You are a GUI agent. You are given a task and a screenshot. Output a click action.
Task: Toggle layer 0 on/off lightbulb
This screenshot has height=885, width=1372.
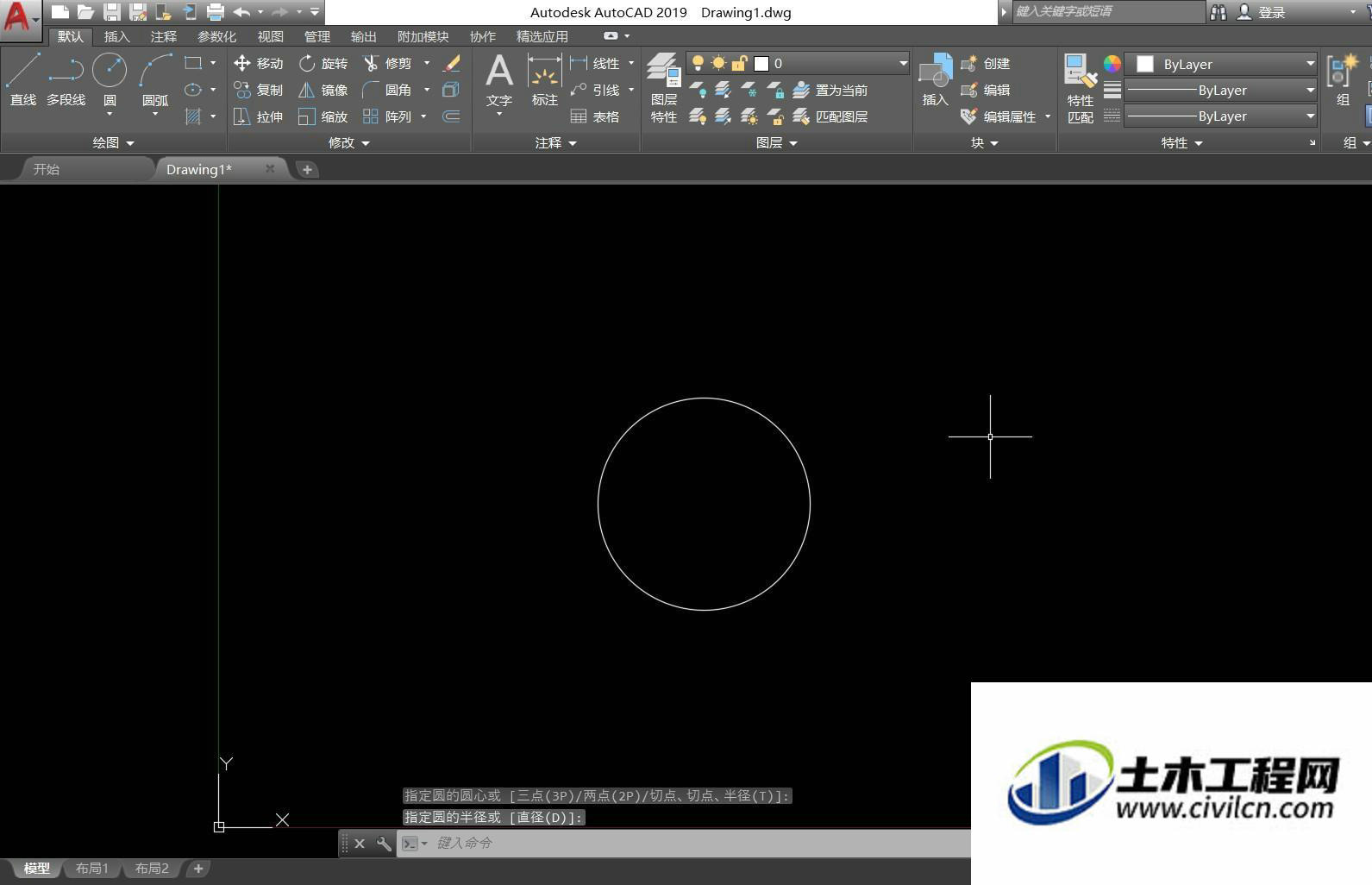[698, 63]
